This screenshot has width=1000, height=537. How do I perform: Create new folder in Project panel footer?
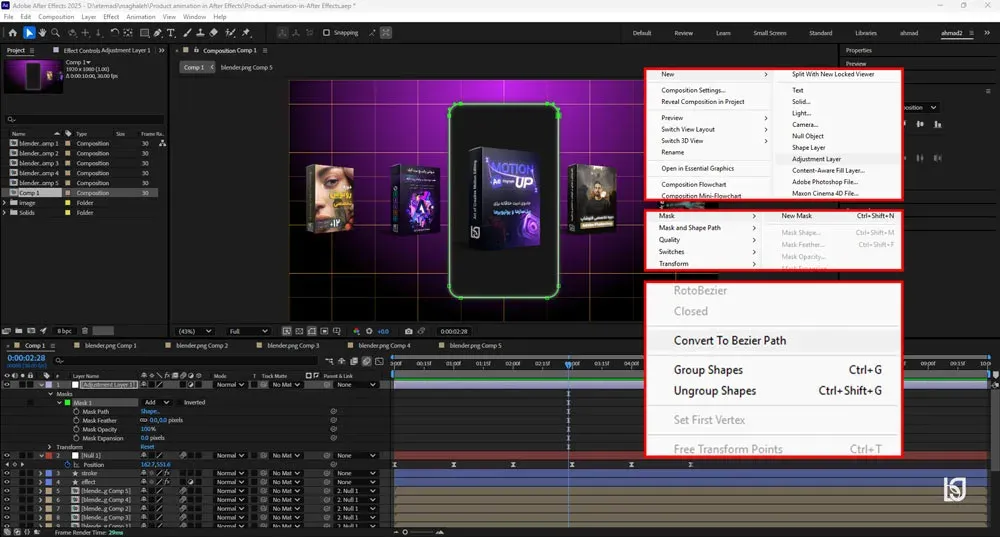[x=19, y=331]
